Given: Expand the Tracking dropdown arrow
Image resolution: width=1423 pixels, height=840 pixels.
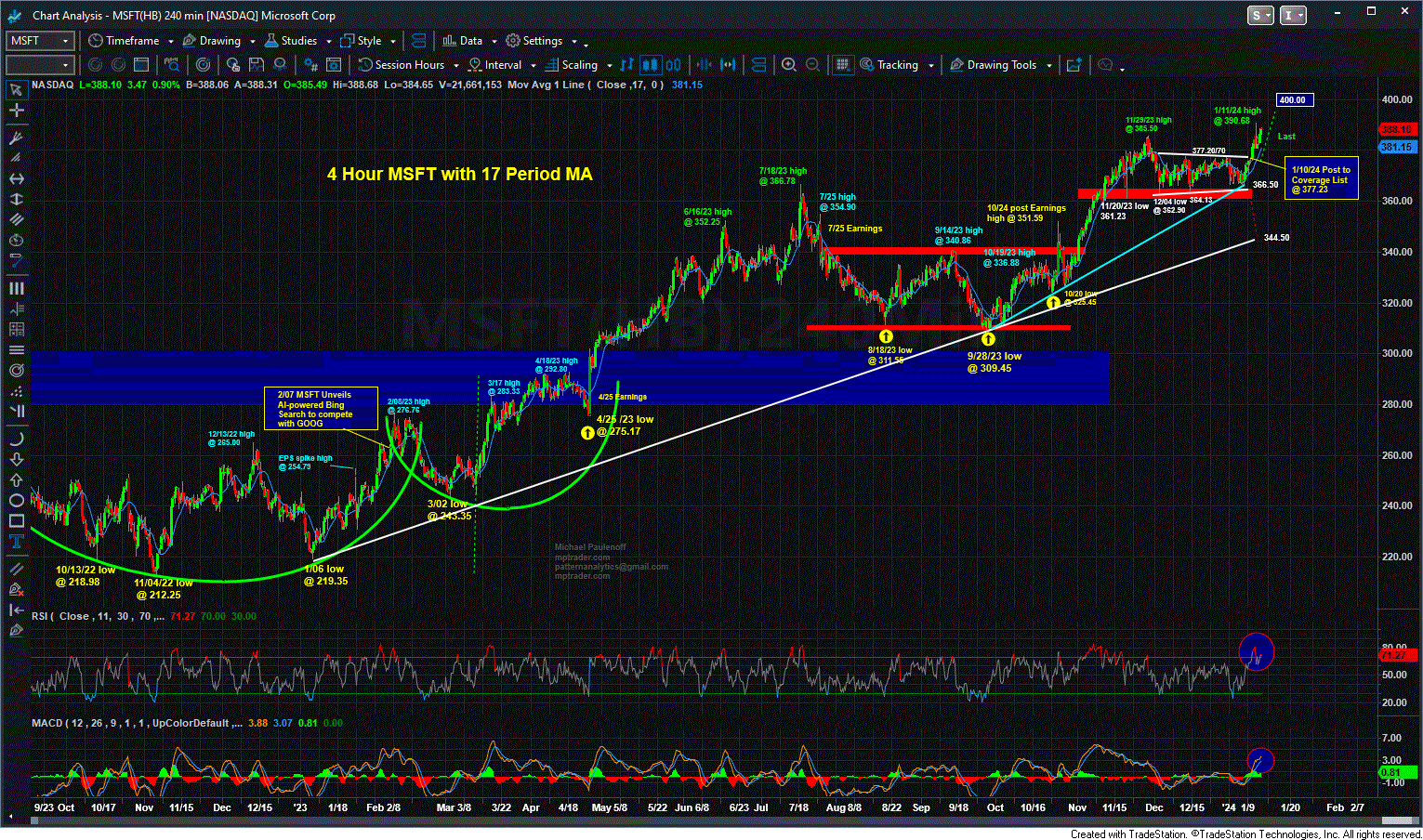Looking at the screenshot, I should click(x=929, y=65).
